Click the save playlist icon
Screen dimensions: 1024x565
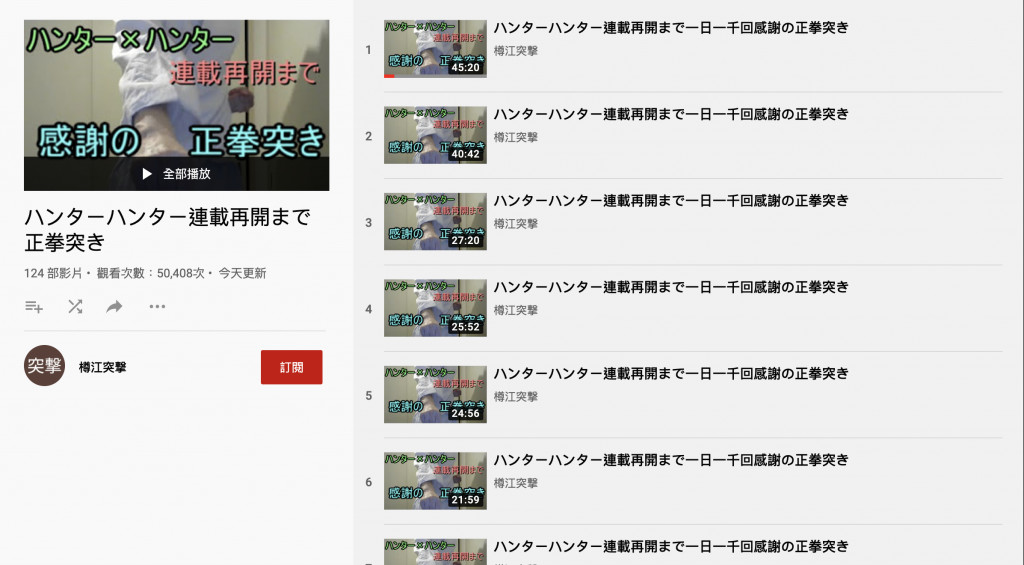34,306
